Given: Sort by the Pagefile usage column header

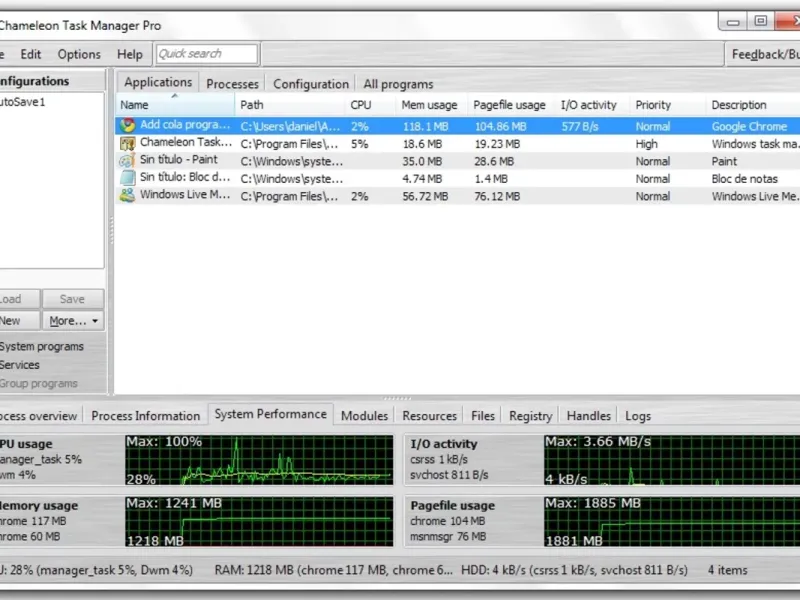Looking at the screenshot, I should pos(512,105).
